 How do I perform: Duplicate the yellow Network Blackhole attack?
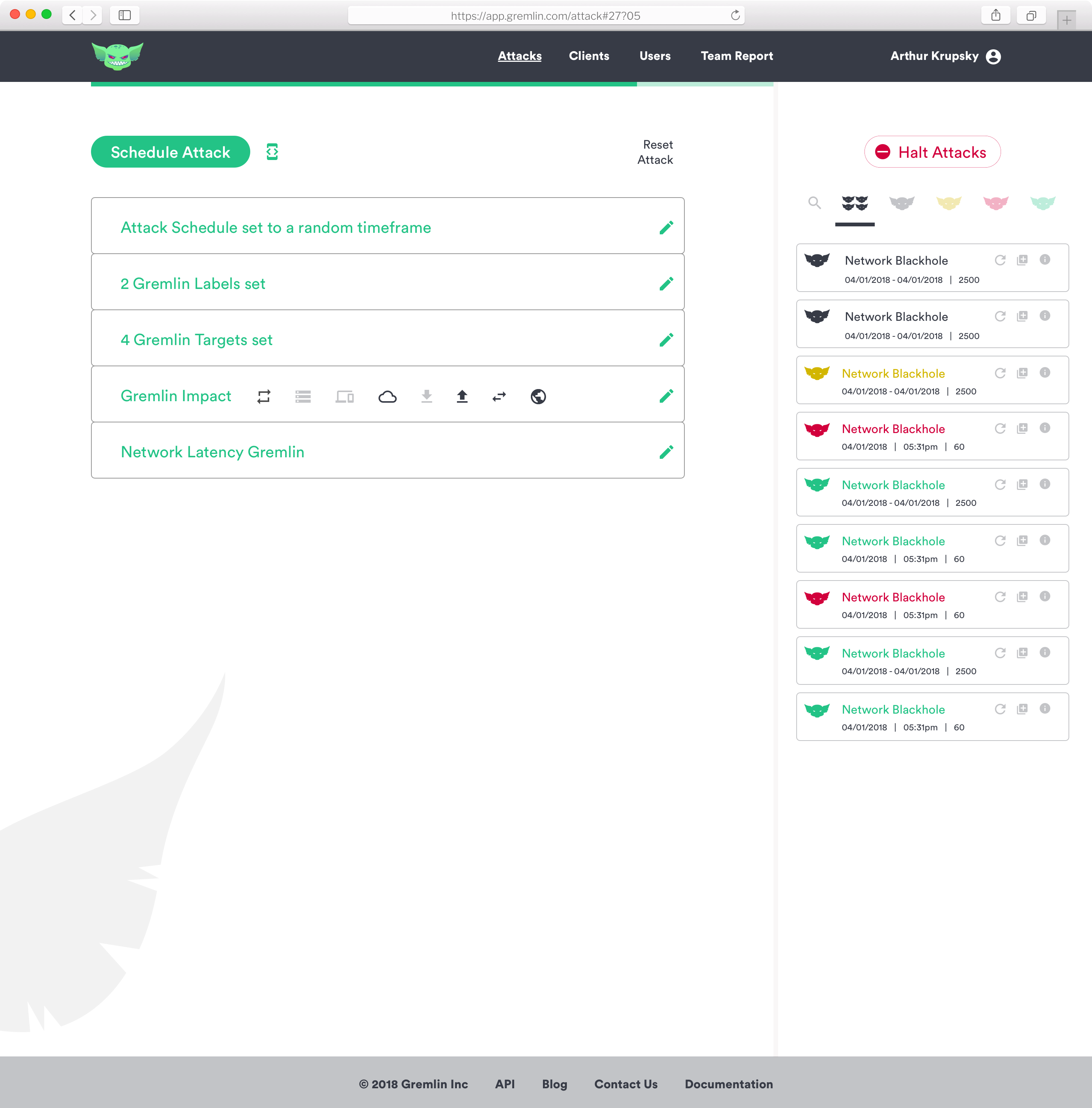(1023, 374)
